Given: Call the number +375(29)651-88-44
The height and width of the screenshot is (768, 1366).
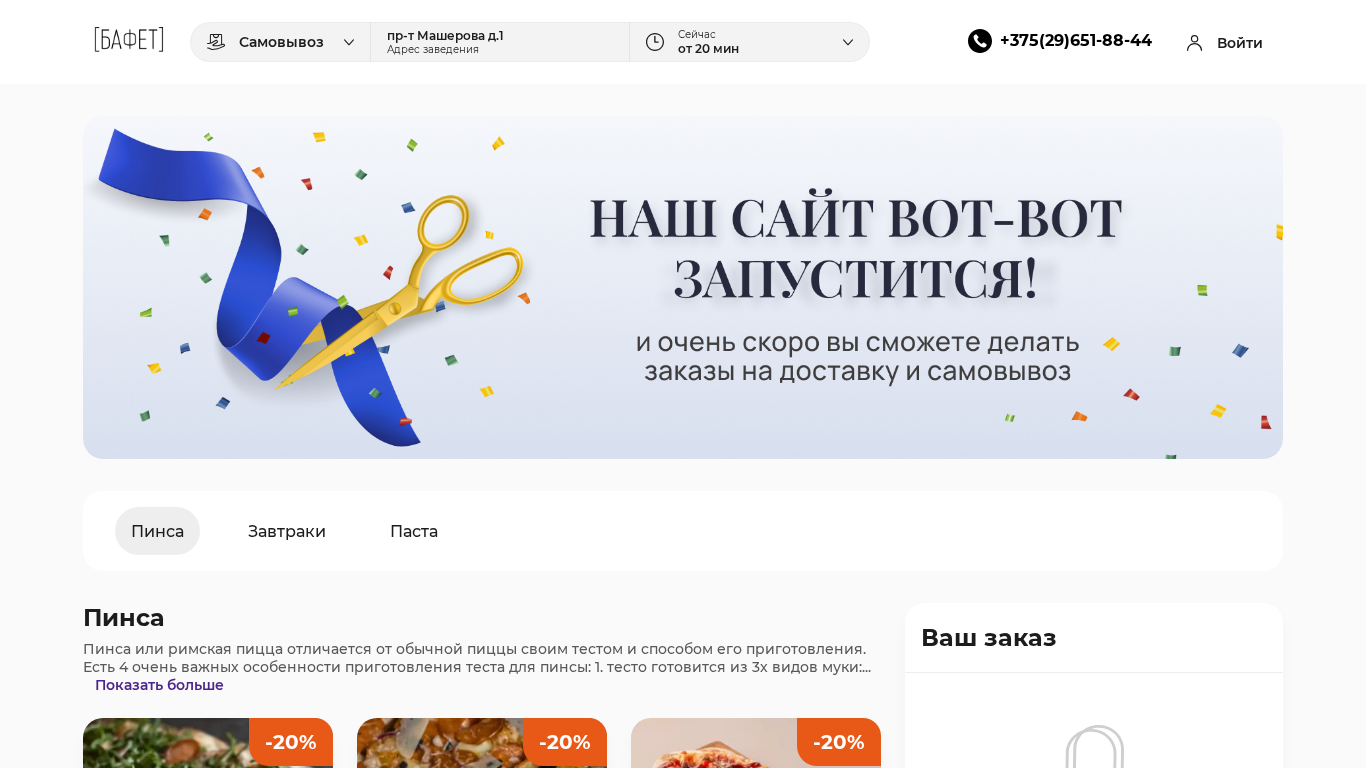Looking at the screenshot, I should pos(1076,41).
